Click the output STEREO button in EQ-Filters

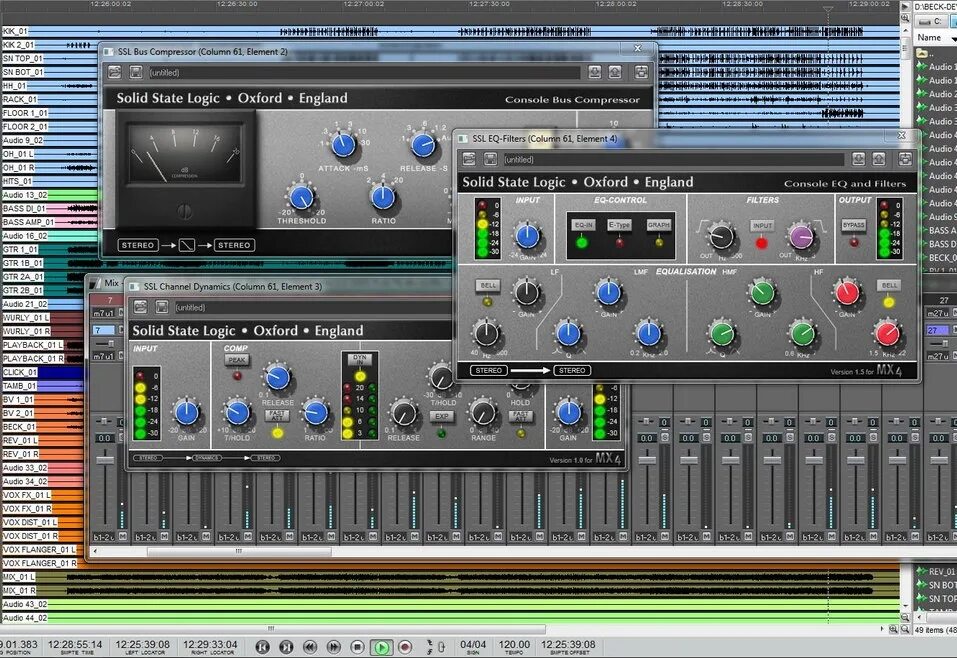point(572,371)
